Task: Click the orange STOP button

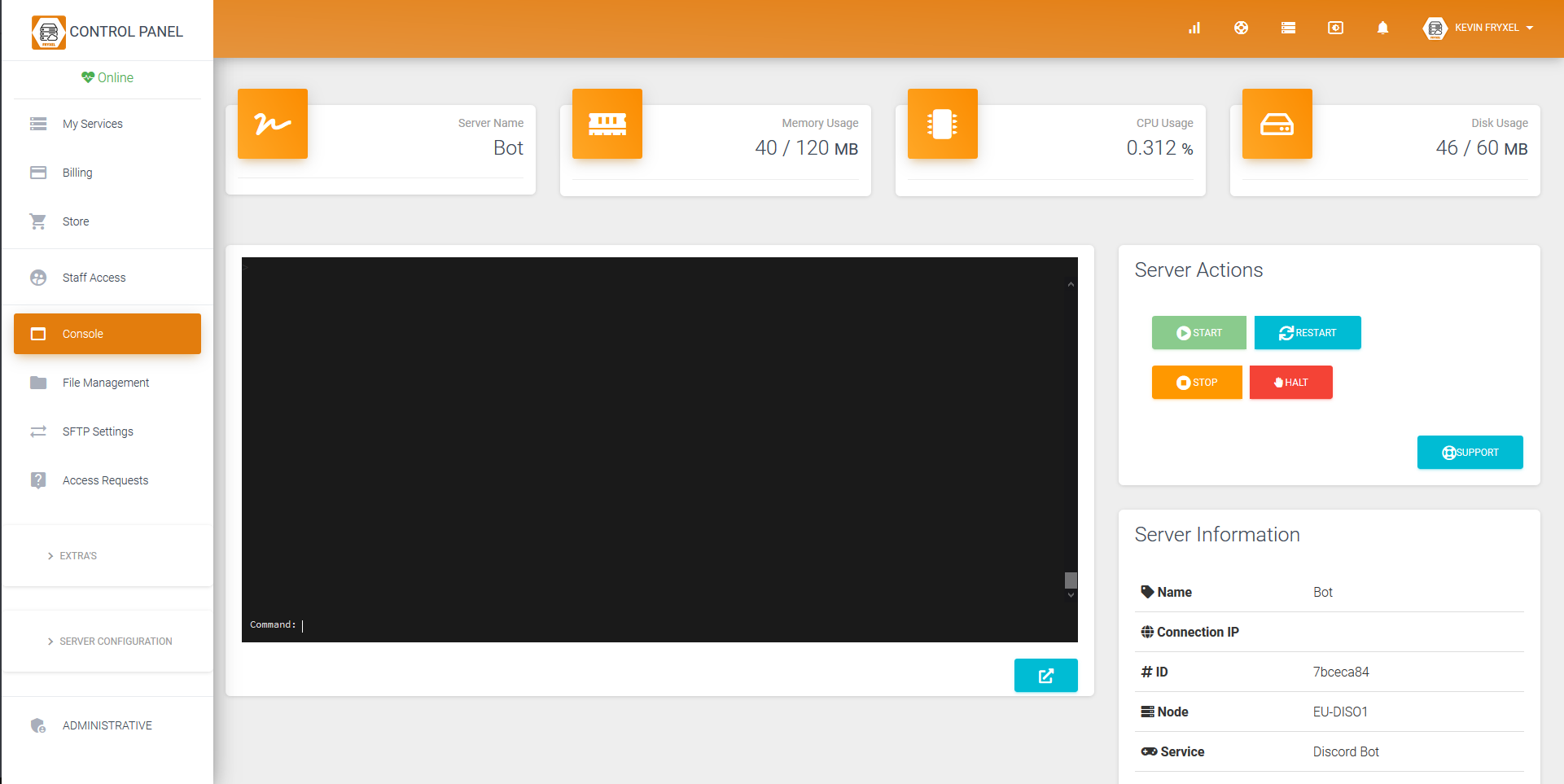Action: point(1197,382)
